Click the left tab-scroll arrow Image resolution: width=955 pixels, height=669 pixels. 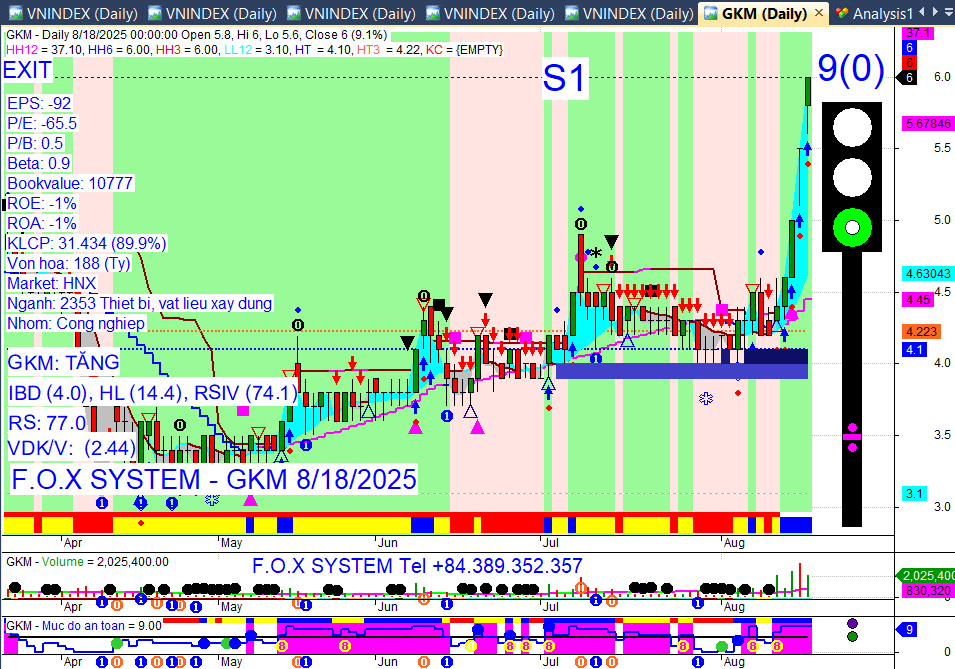click(x=922, y=12)
